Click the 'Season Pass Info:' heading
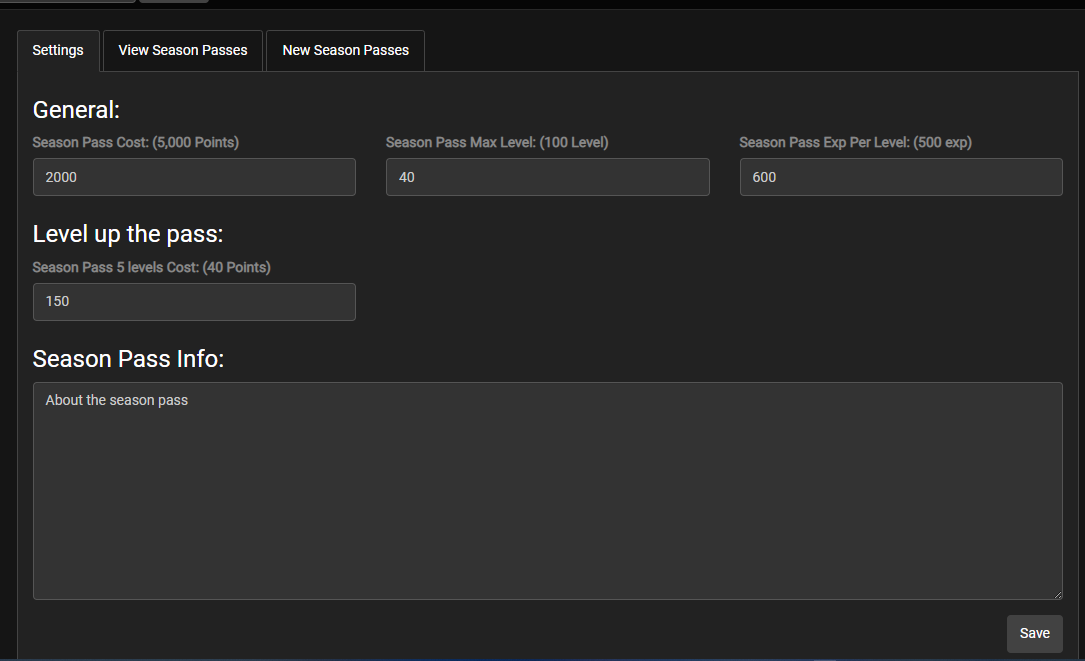Screen dimensions: 1085x661 [x=128, y=358]
